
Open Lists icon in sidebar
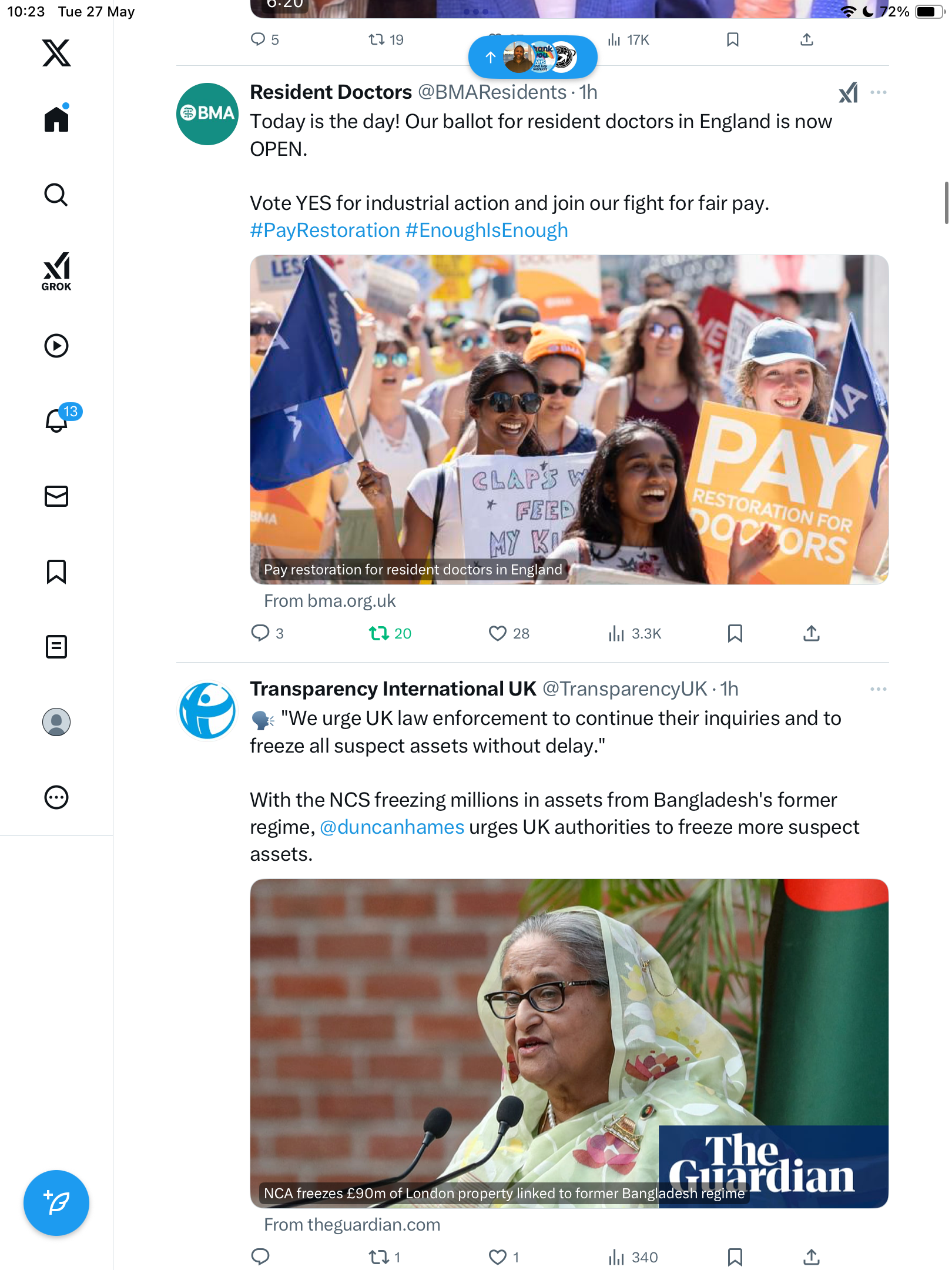pos(56,647)
